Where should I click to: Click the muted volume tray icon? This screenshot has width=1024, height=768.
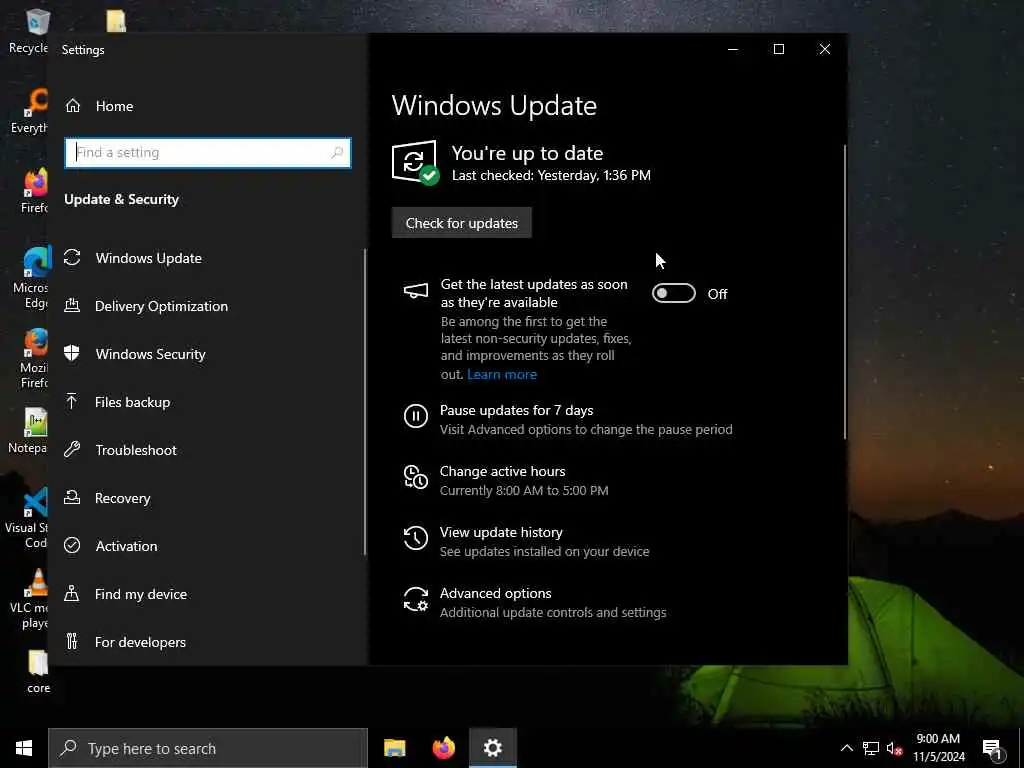tap(894, 749)
